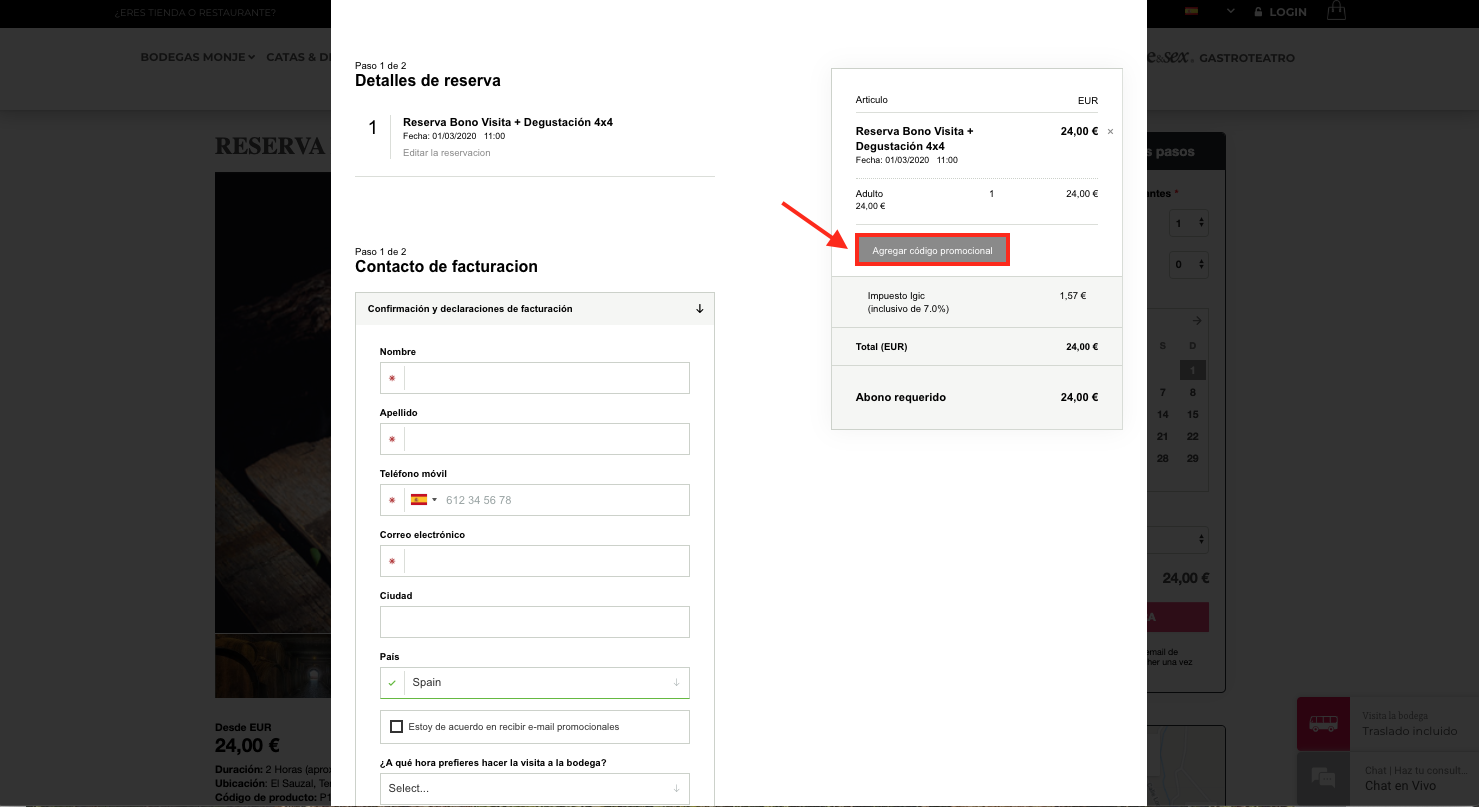Screen dimensions: 1479x807
Task: Click the 1,57 € tax amount
Action: 1072,296
